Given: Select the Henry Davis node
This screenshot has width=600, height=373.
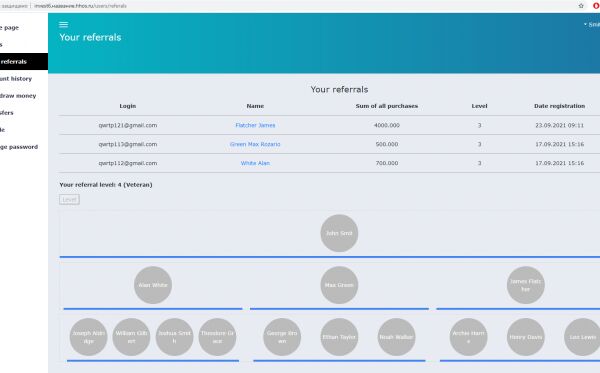Looking at the screenshot, I should click(x=525, y=337).
